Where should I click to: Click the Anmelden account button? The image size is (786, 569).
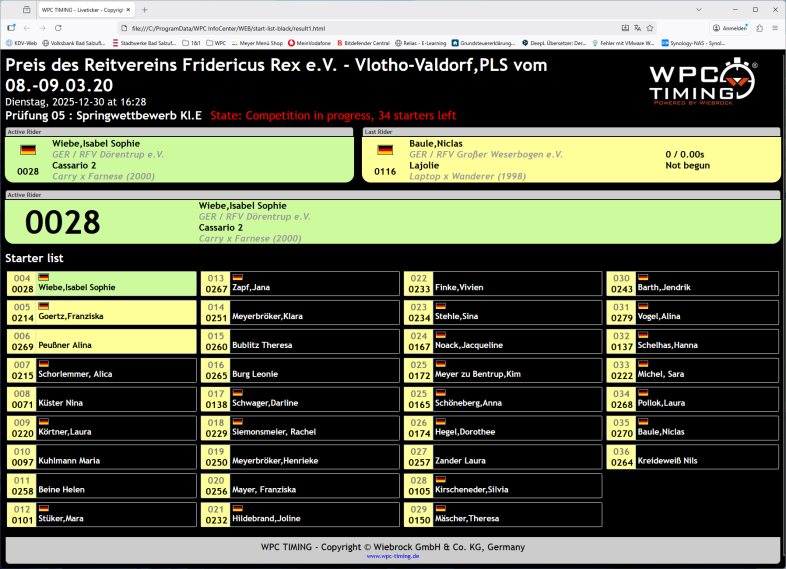732,28
